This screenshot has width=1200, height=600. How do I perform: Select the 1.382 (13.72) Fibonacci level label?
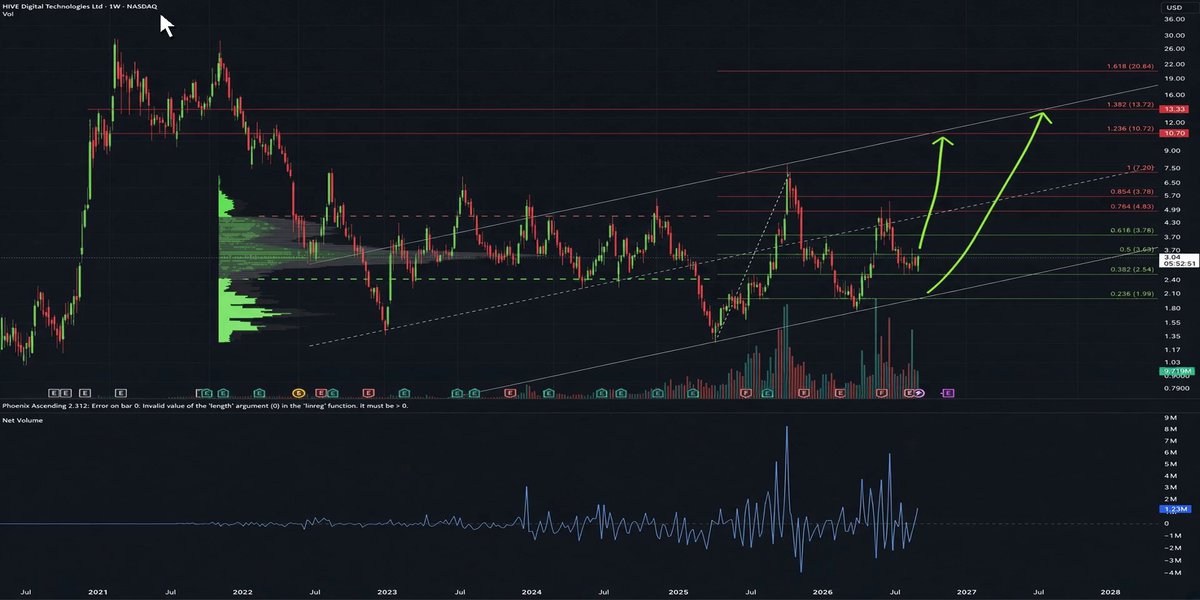click(x=1132, y=104)
